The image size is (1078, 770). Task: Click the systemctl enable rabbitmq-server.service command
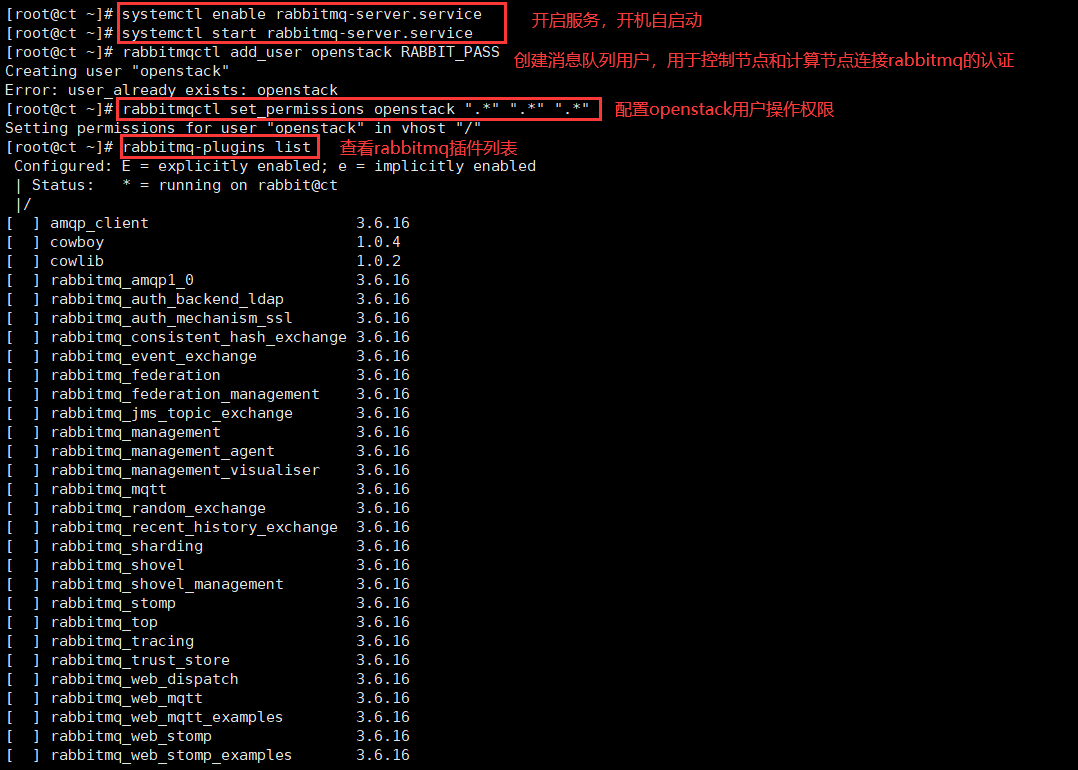pos(302,14)
